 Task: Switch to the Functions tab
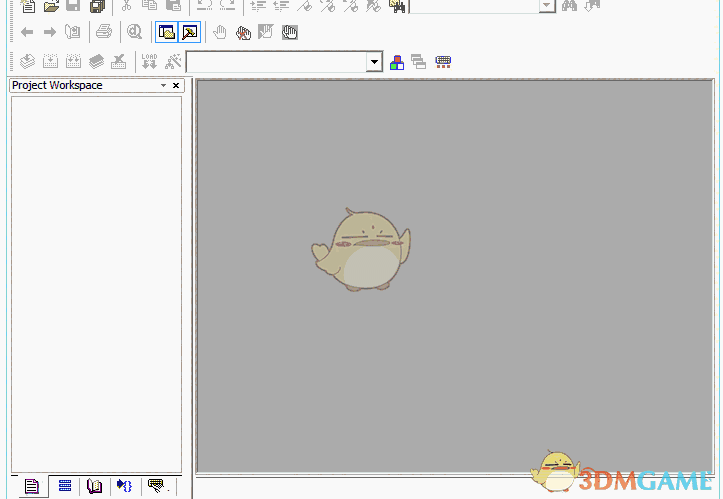pos(124,487)
